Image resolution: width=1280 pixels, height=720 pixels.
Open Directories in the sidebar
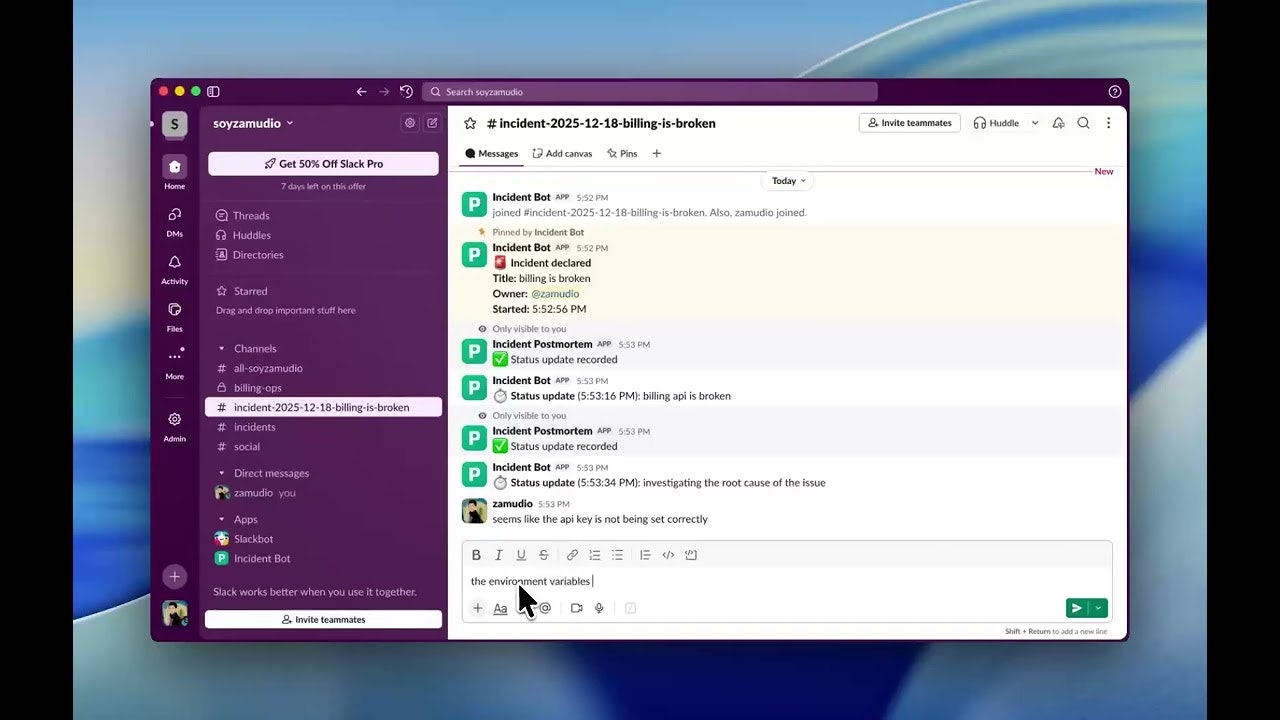pyautogui.click(x=324, y=255)
